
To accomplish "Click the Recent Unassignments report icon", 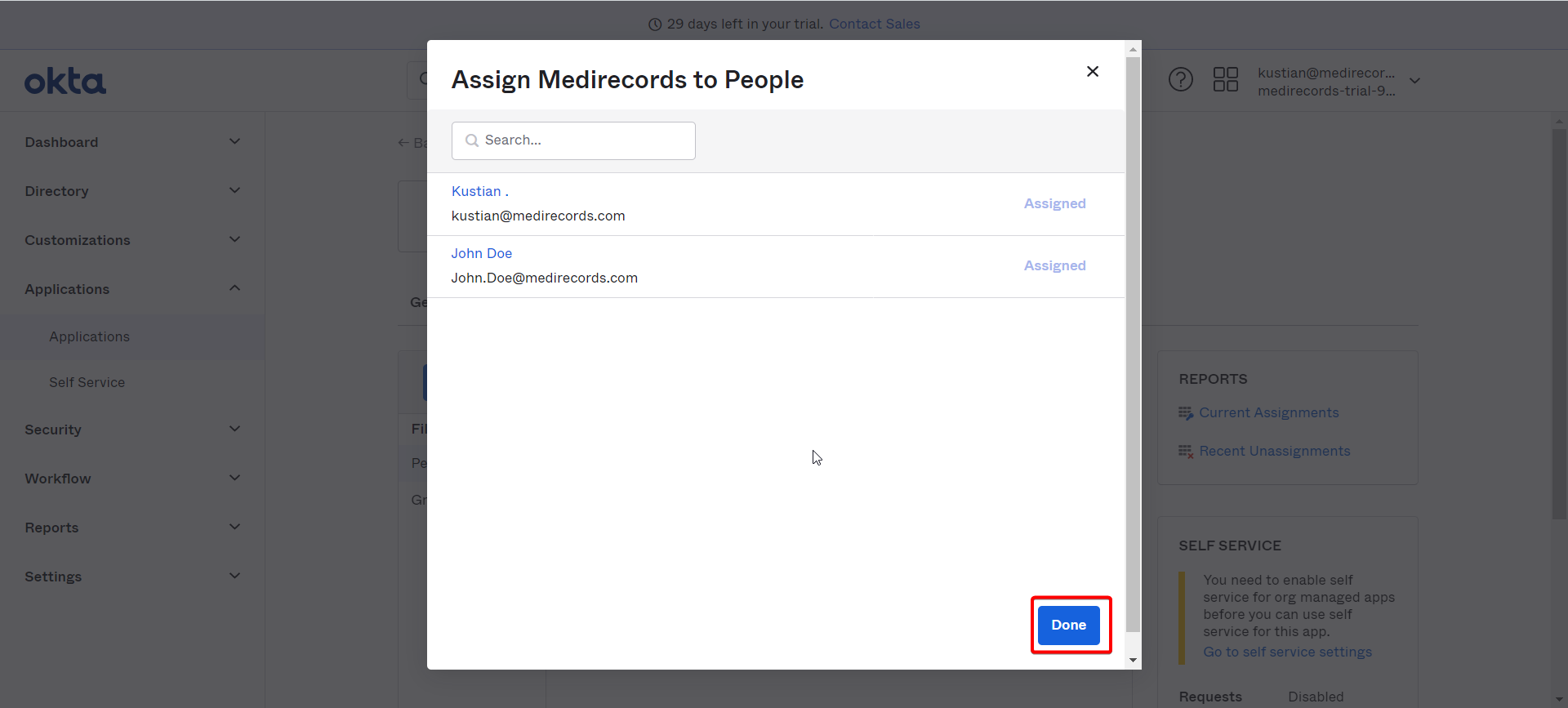I will 1186,452.
